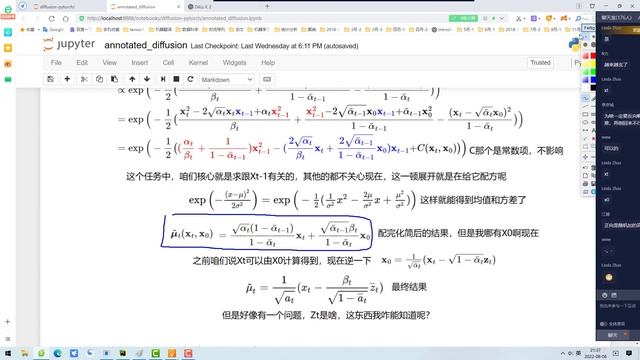The image size is (640, 360).
Task: Click the browser address bar search magnifier icon
Action: tap(578, 18)
